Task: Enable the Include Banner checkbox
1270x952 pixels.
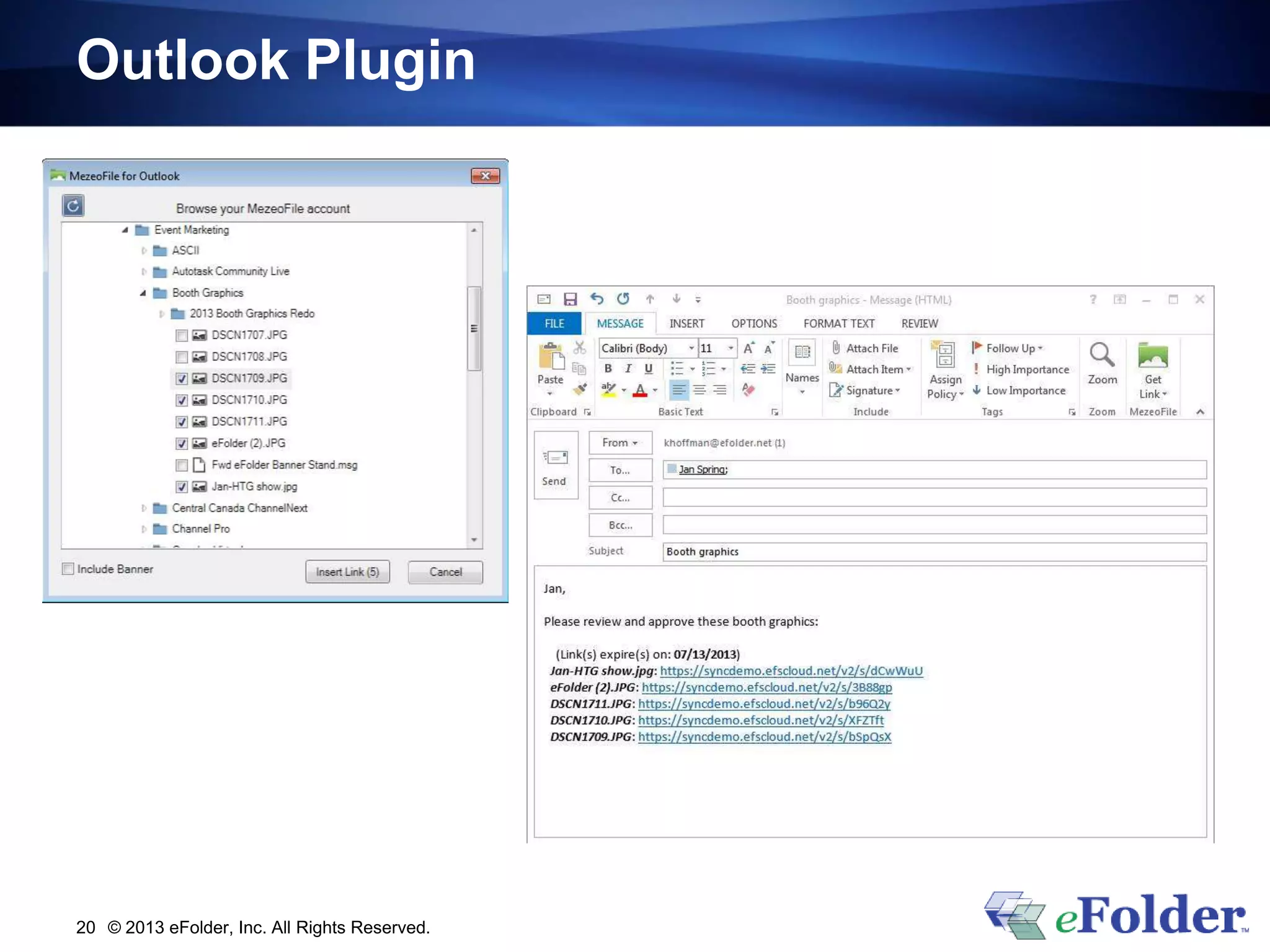Action: point(68,569)
